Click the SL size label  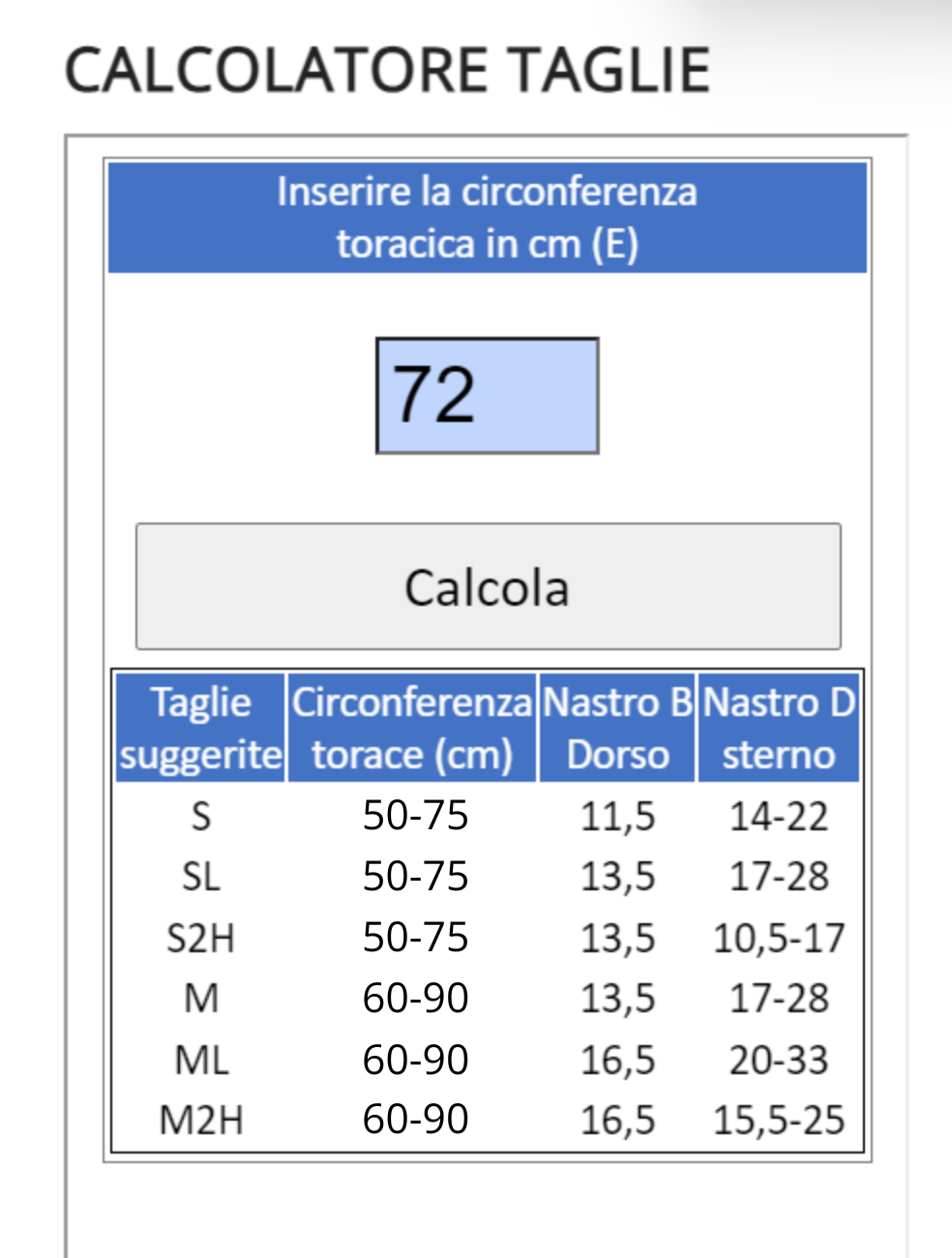coord(200,877)
